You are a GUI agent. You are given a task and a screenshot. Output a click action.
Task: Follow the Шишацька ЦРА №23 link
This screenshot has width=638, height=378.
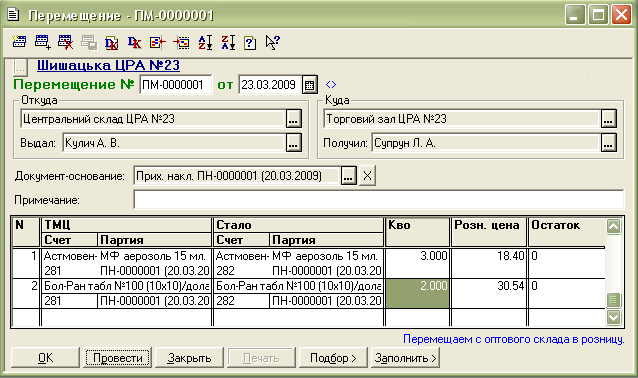pos(108,66)
